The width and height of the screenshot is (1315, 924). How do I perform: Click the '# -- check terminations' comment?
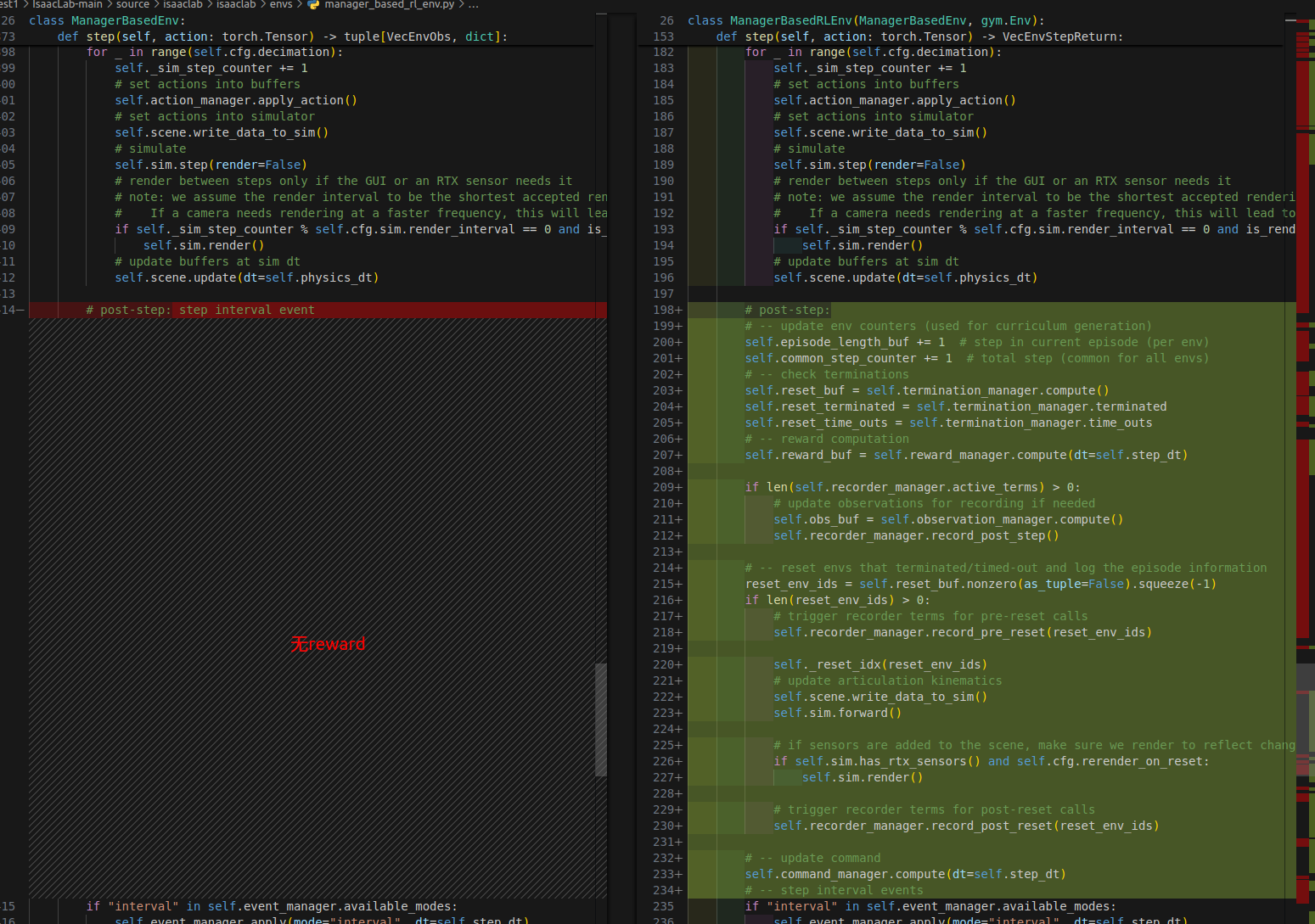click(x=827, y=374)
